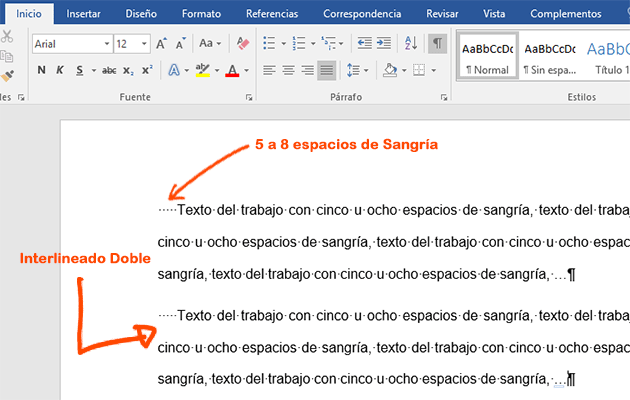Click the Copy icon

6,56
